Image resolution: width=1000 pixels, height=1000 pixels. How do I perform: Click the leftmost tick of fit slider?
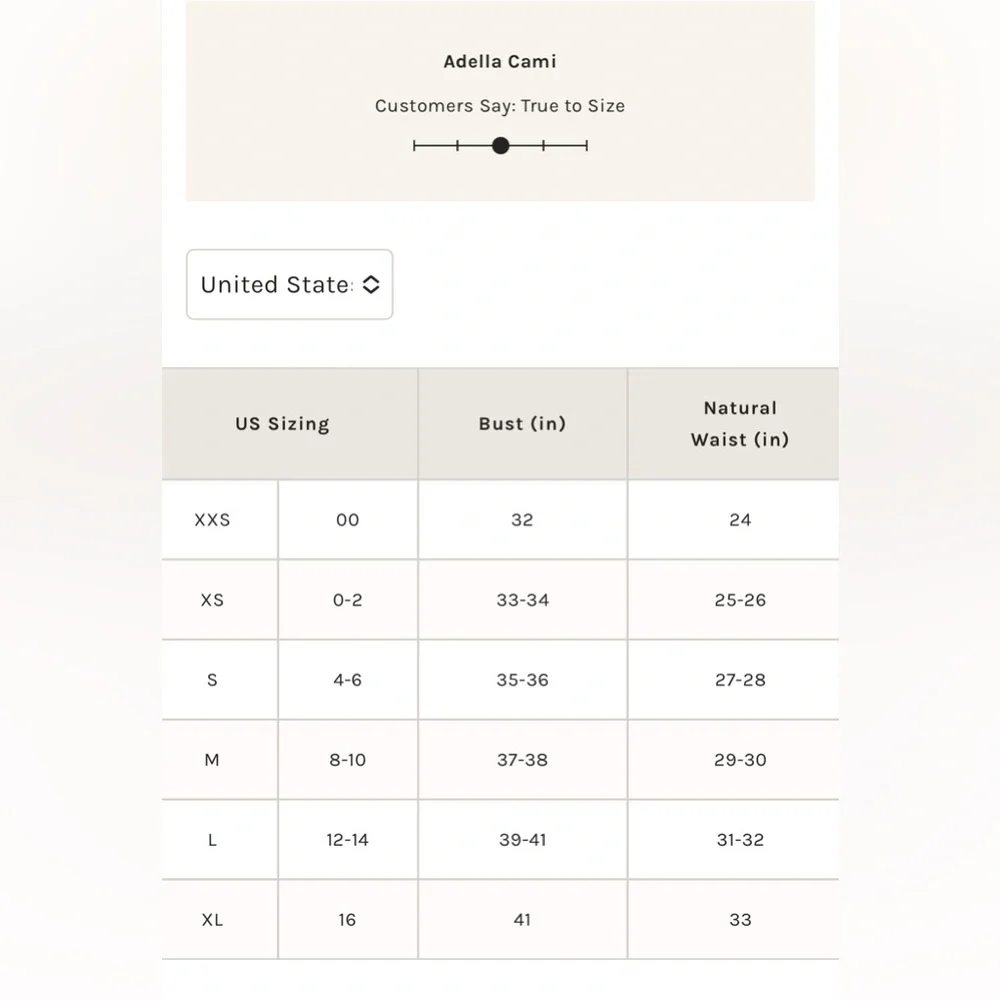click(x=415, y=146)
